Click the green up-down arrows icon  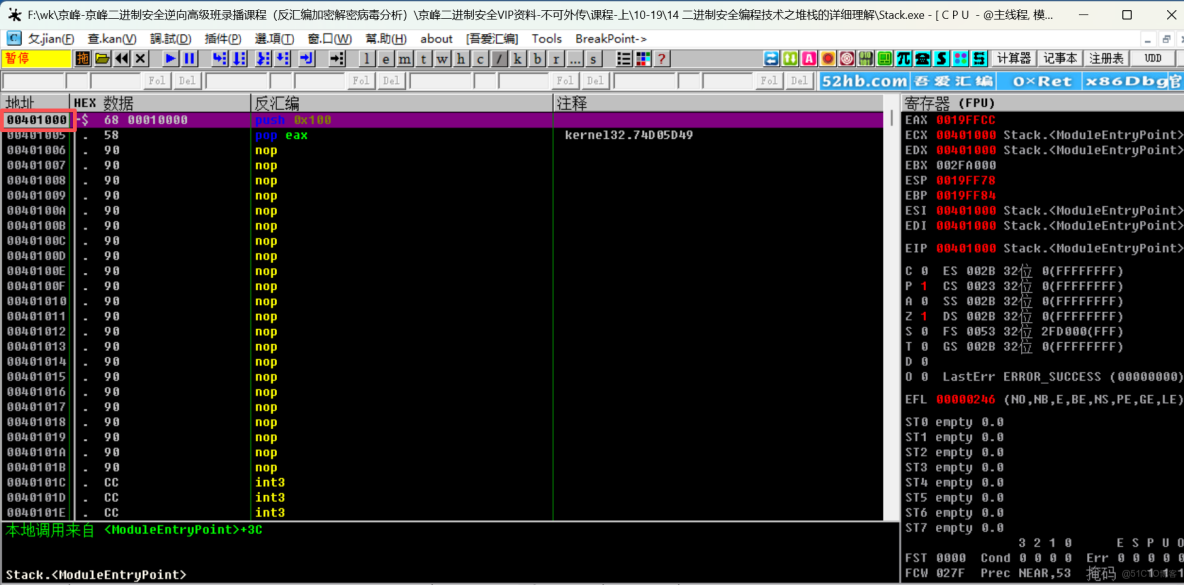coord(790,58)
